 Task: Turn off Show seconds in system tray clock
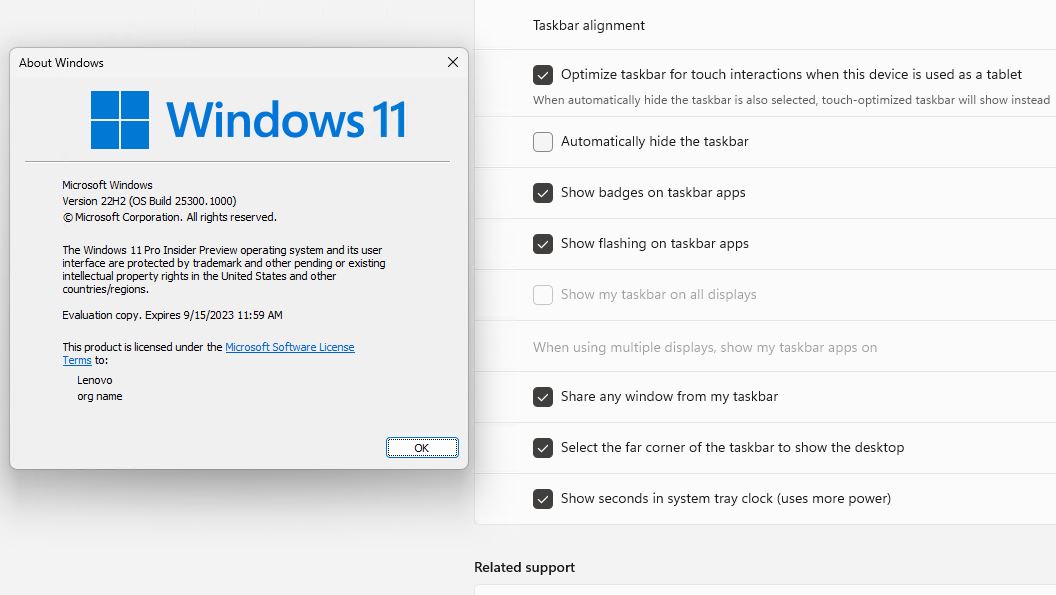(x=543, y=497)
